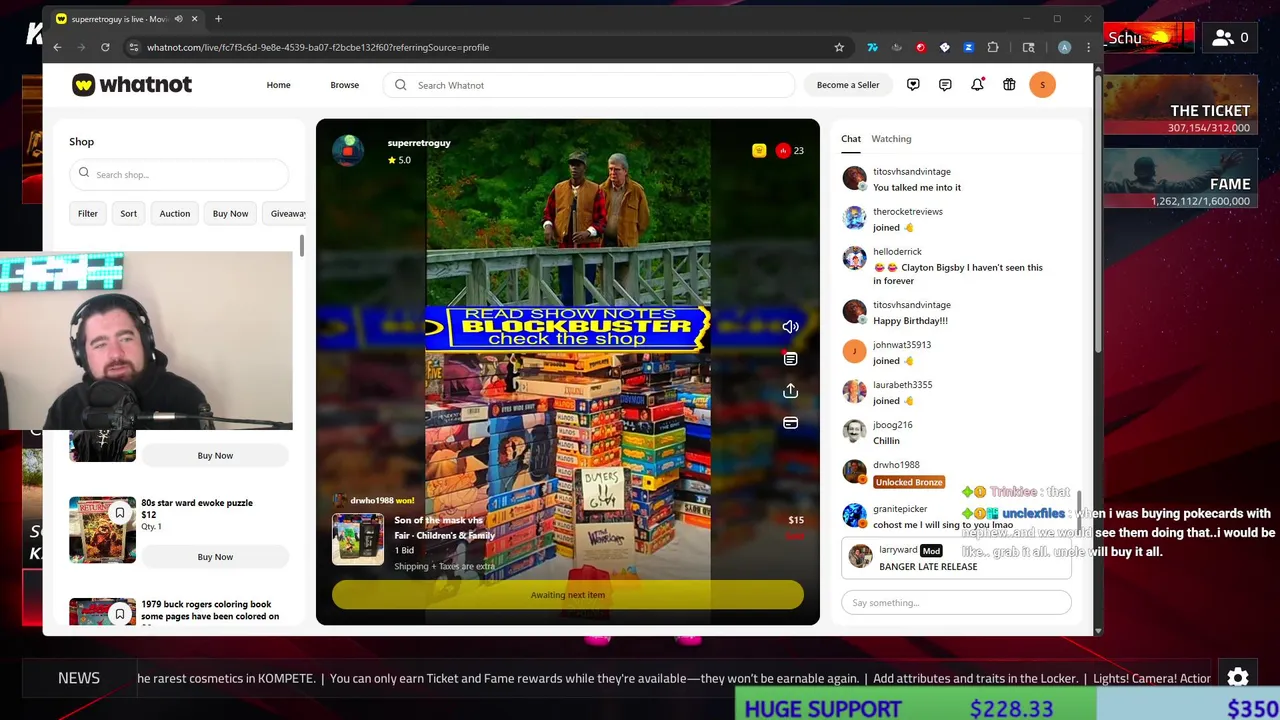Click the yellow crown icon on stream
This screenshot has width=1280, height=720.
tap(759, 150)
